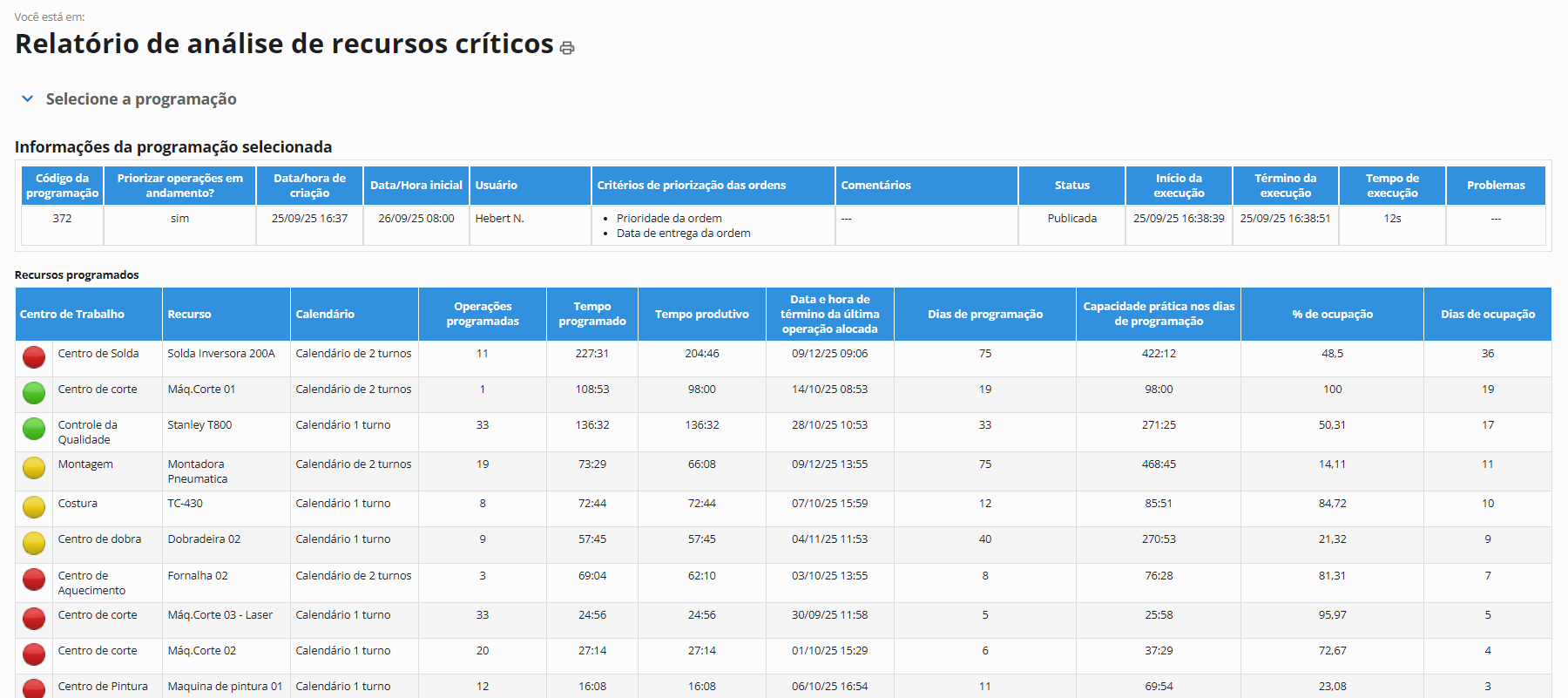
Task: Sort by 'Dias de ocupação' column header
Action: 1487,315
